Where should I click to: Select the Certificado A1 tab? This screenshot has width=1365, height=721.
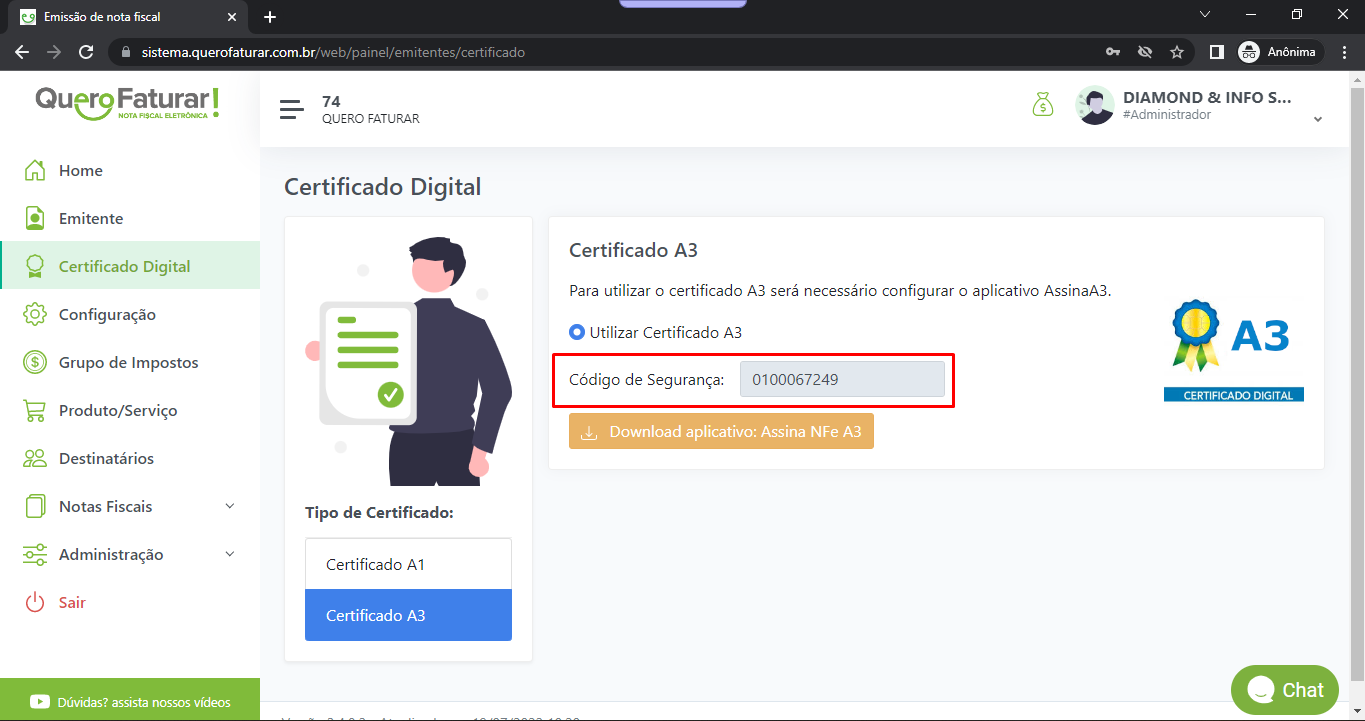[x=408, y=564]
